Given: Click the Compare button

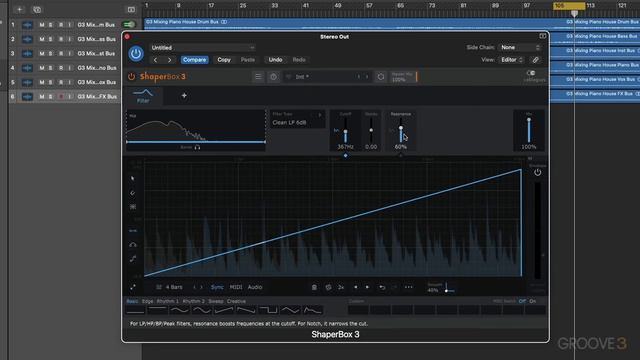Looking at the screenshot, I should point(195,60).
